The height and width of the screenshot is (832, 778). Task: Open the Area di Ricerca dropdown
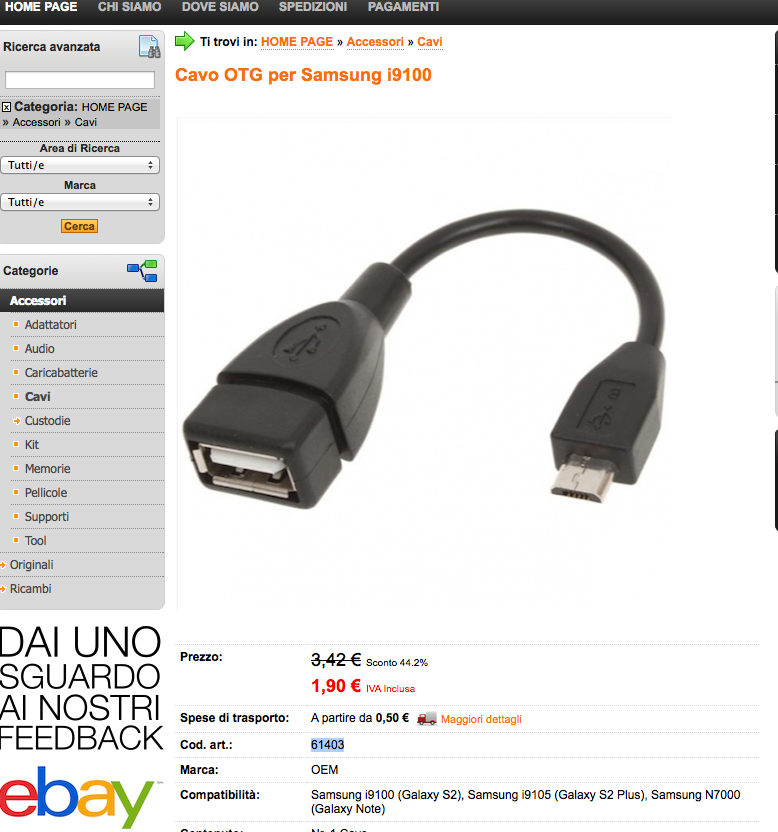point(80,165)
